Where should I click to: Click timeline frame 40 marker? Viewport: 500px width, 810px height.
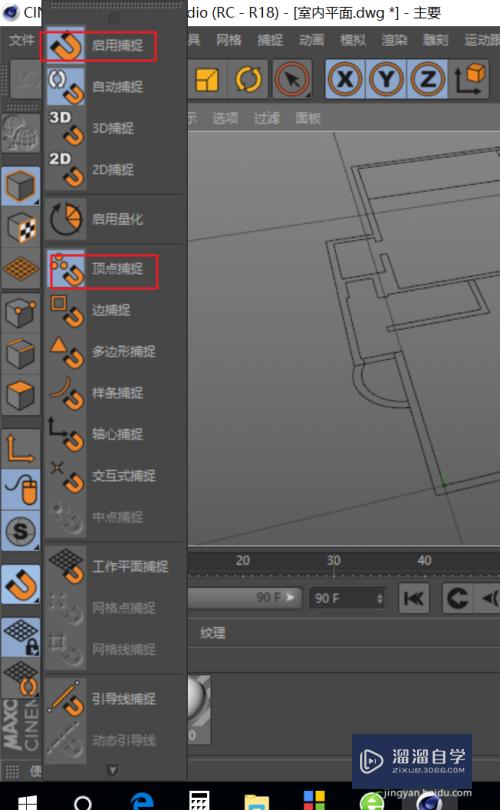[425, 560]
